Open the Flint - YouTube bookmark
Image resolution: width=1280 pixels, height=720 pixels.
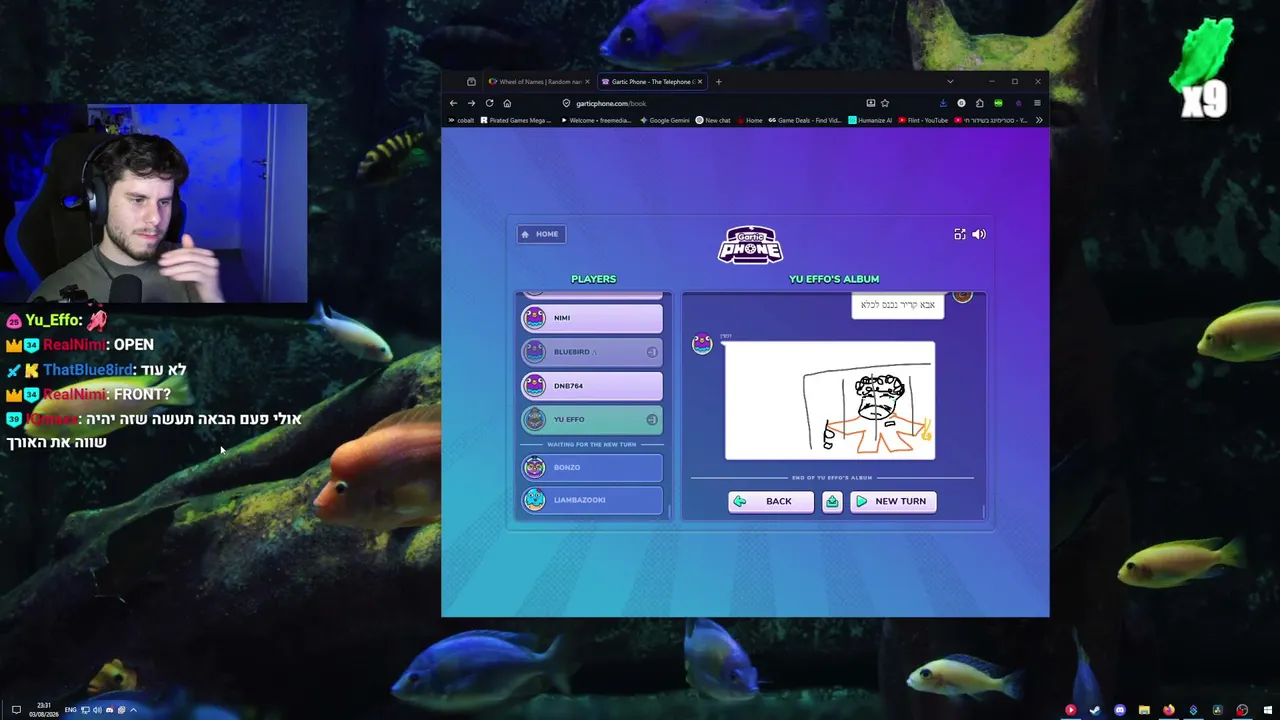point(923,120)
